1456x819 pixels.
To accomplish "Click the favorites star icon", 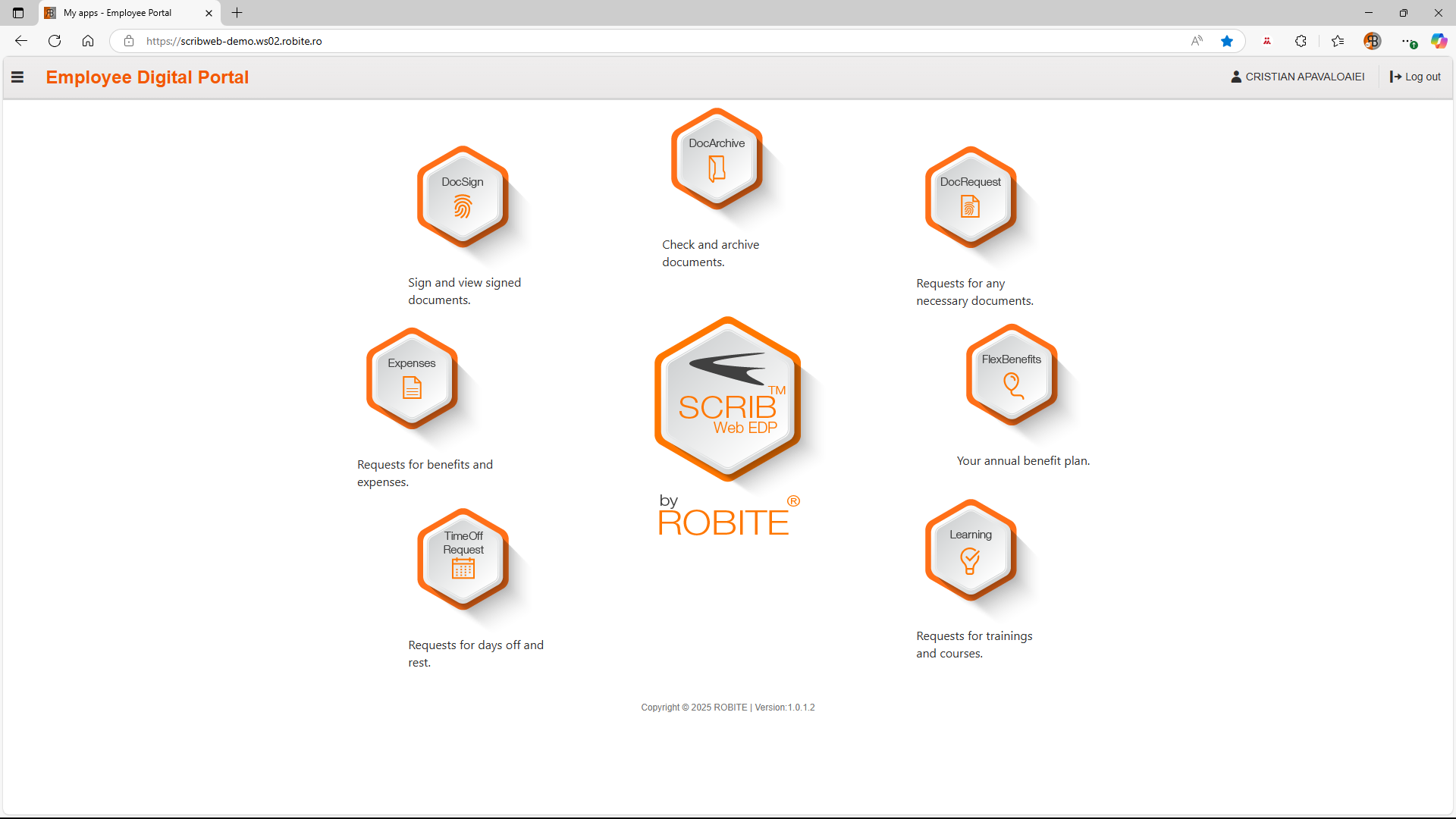I will pos(1227,41).
